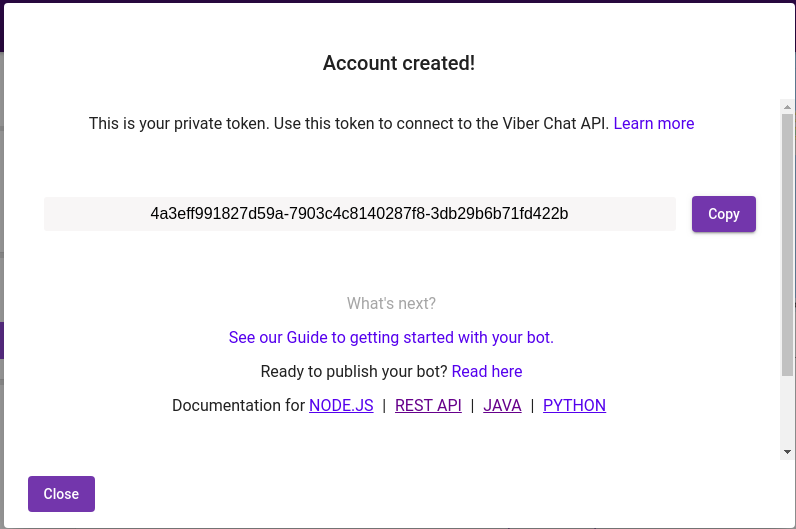Open the JAVA documentation link
This screenshot has height=529, width=796.
click(502, 406)
